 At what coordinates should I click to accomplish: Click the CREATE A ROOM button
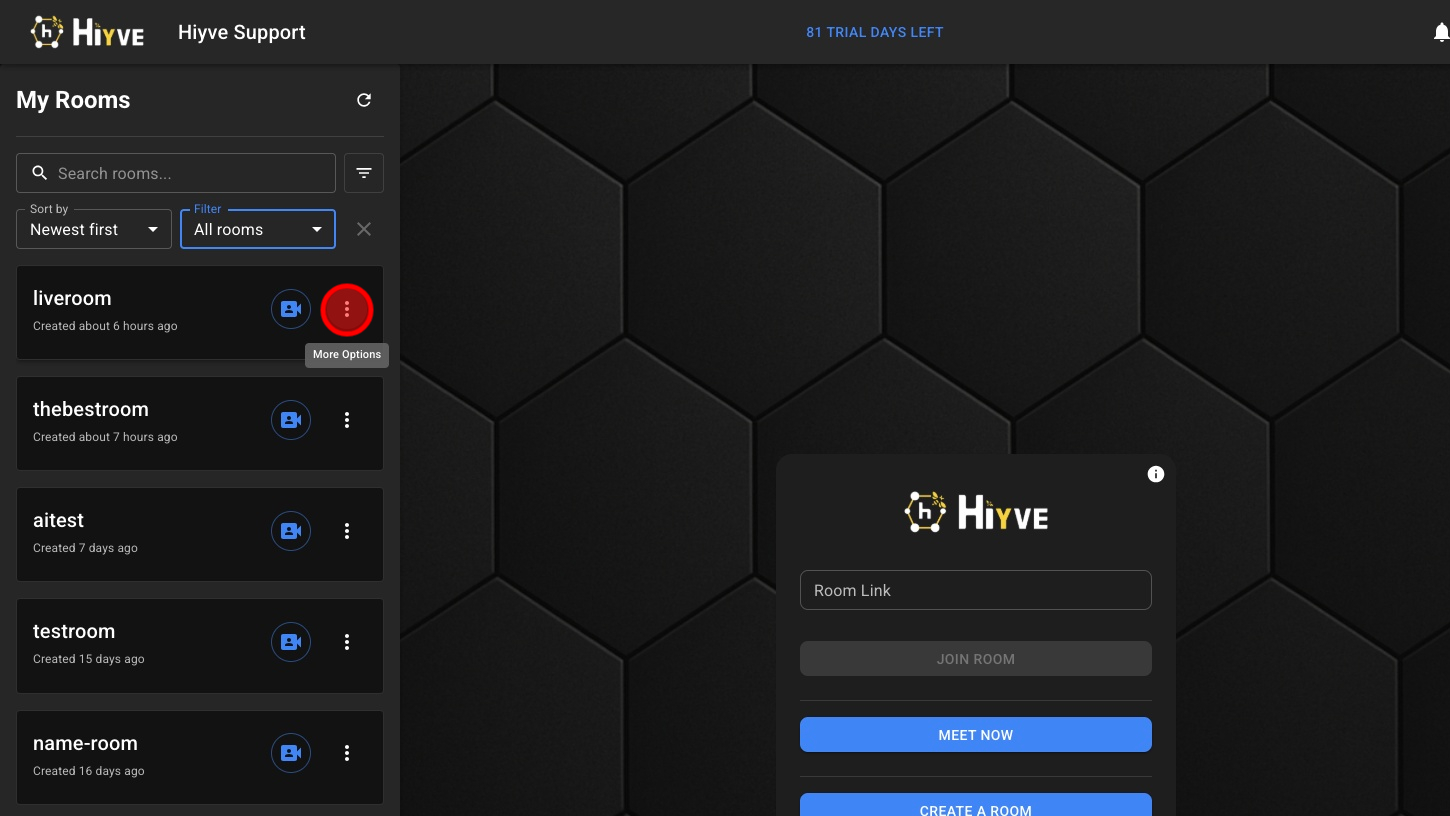point(975,805)
